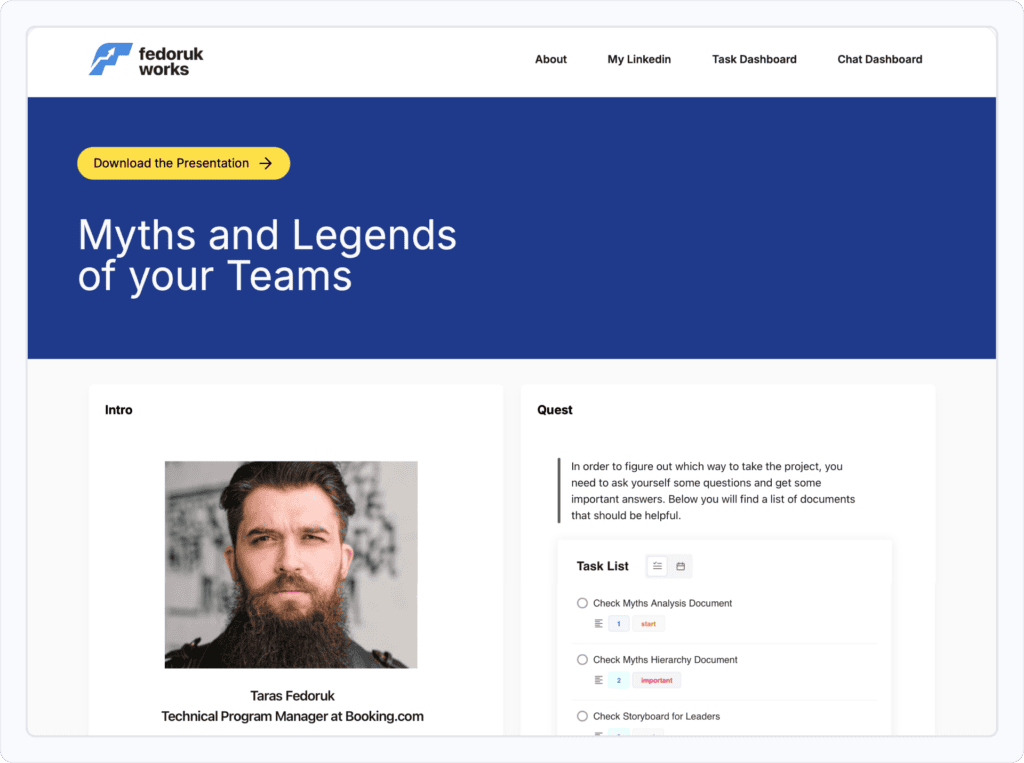
Task: Click the orange start tag
Action: point(648,624)
